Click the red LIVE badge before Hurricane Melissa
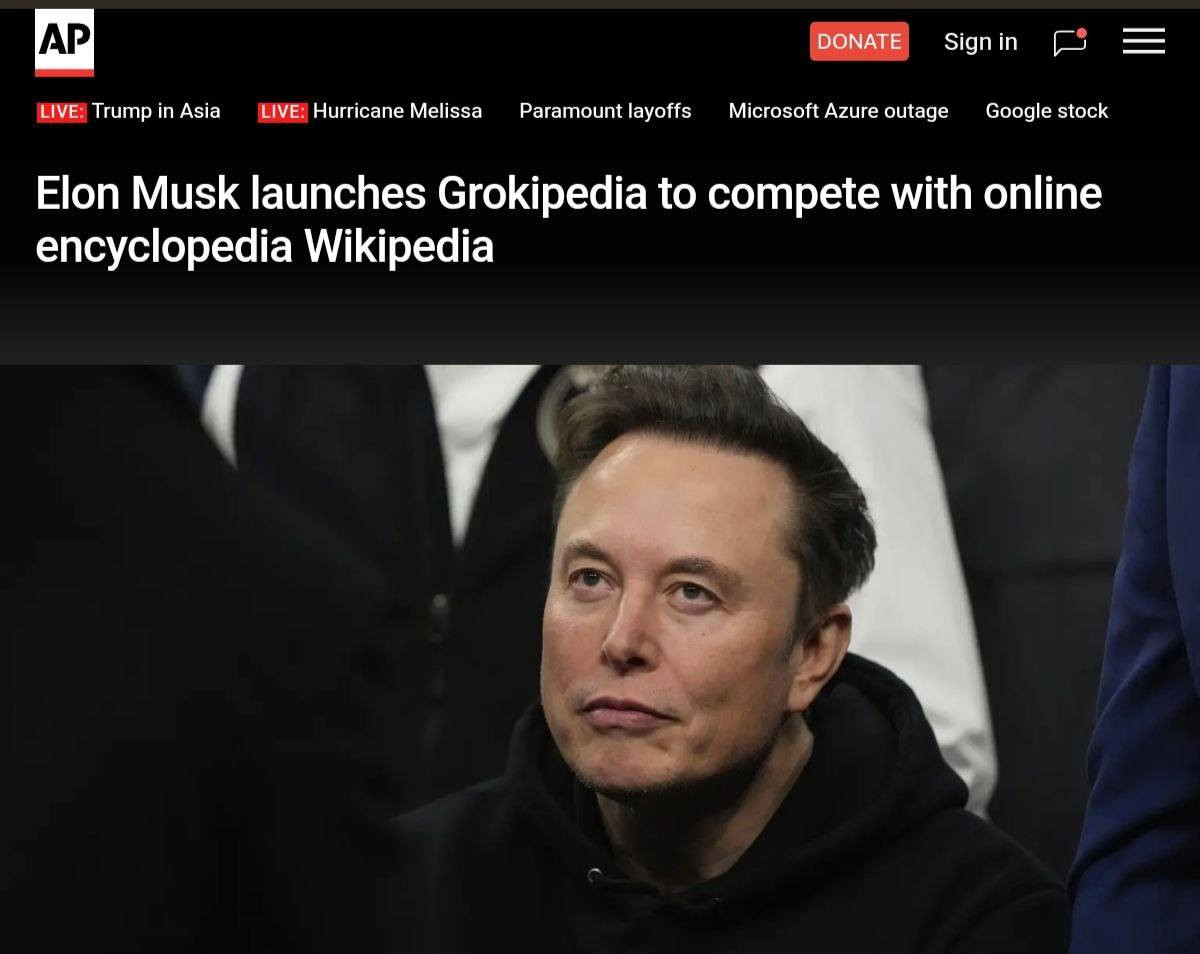Viewport: 1200px width, 954px height. (x=282, y=111)
